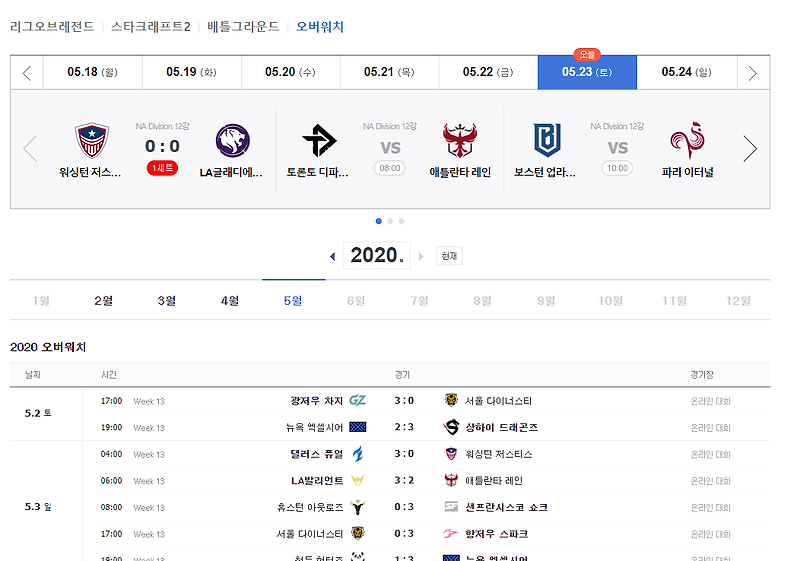Select date 05.22 (금)
800x561 pixels.
(488, 72)
